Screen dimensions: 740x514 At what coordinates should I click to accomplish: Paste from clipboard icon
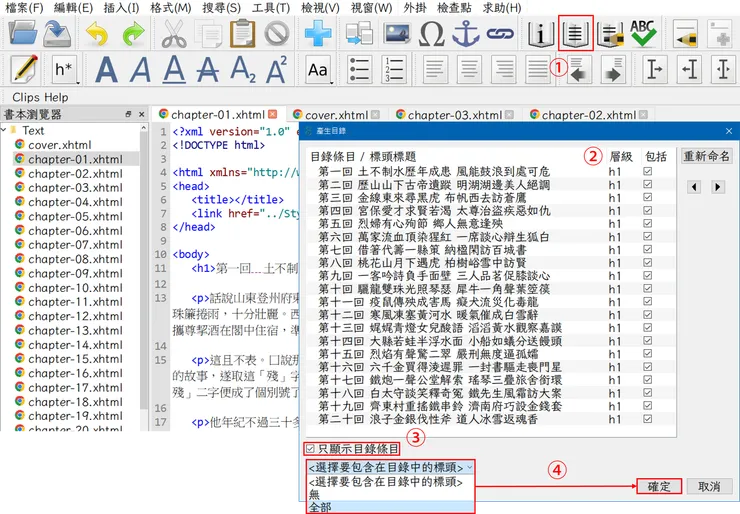pyautogui.click(x=243, y=33)
